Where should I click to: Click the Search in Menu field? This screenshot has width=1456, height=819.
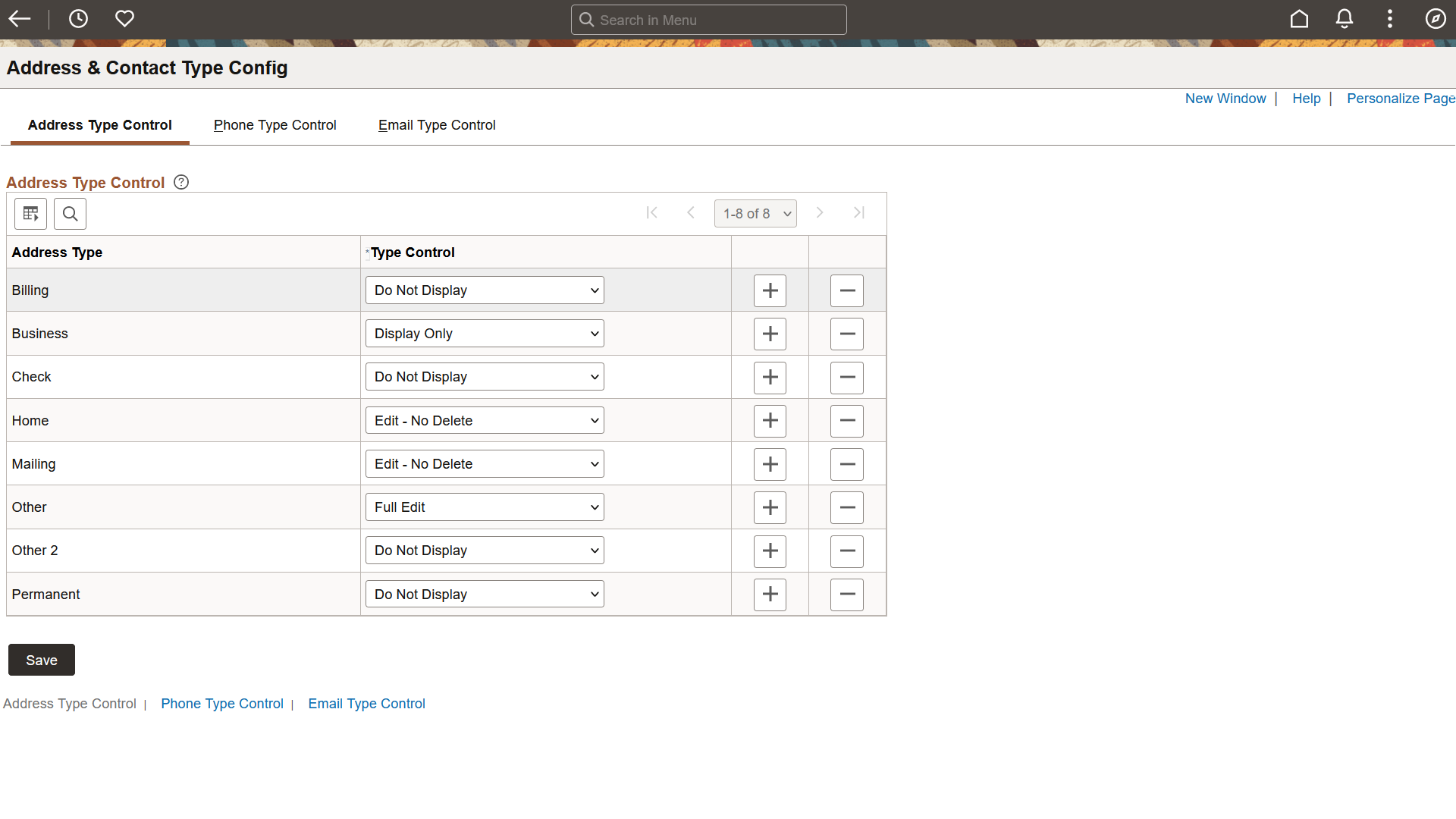click(x=709, y=20)
